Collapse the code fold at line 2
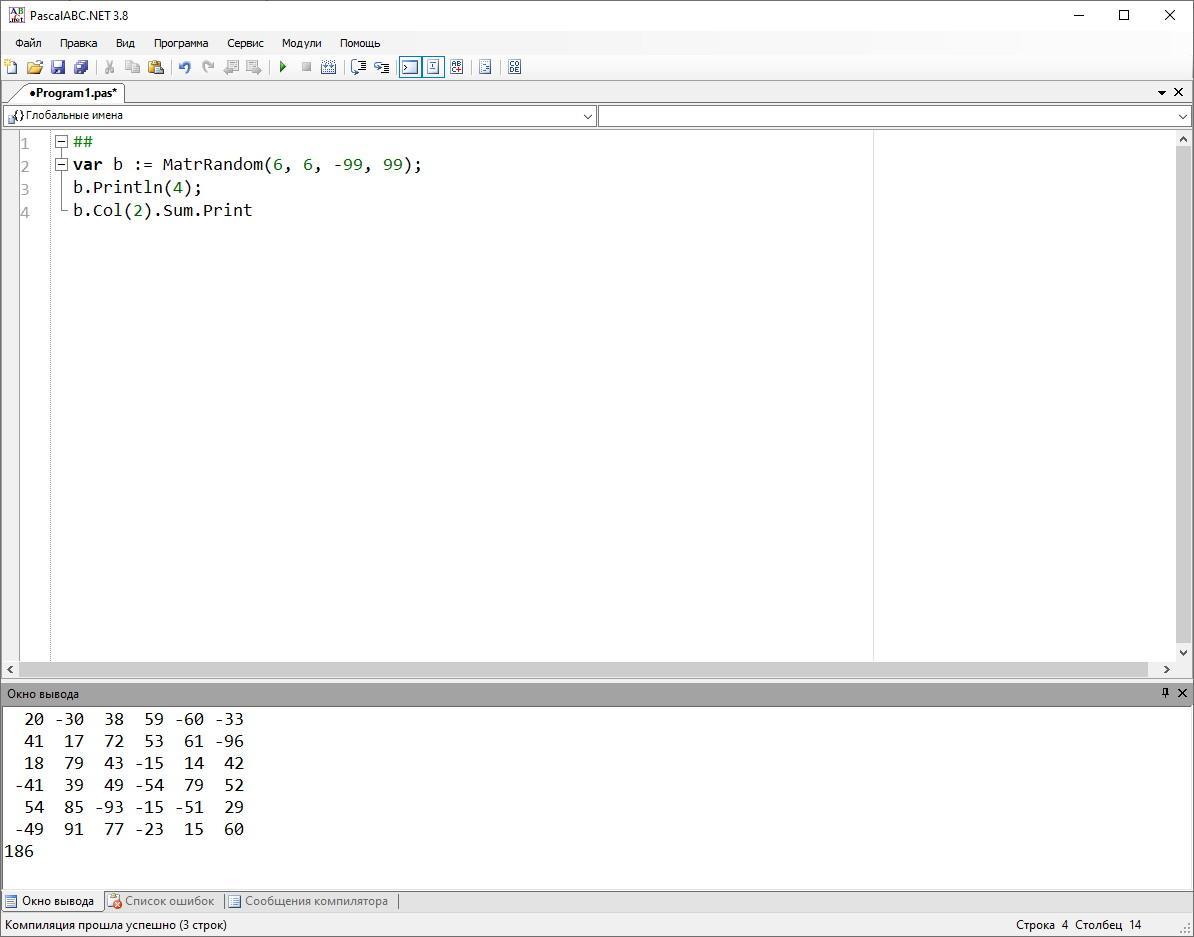Screen dimensions: 1194x937 click(61, 165)
